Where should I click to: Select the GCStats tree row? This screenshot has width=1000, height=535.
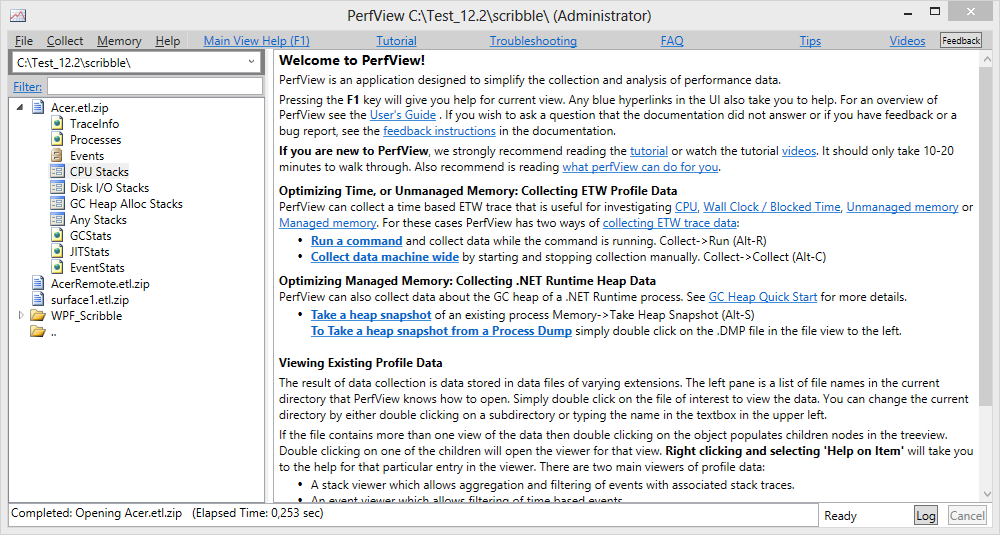tap(91, 235)
